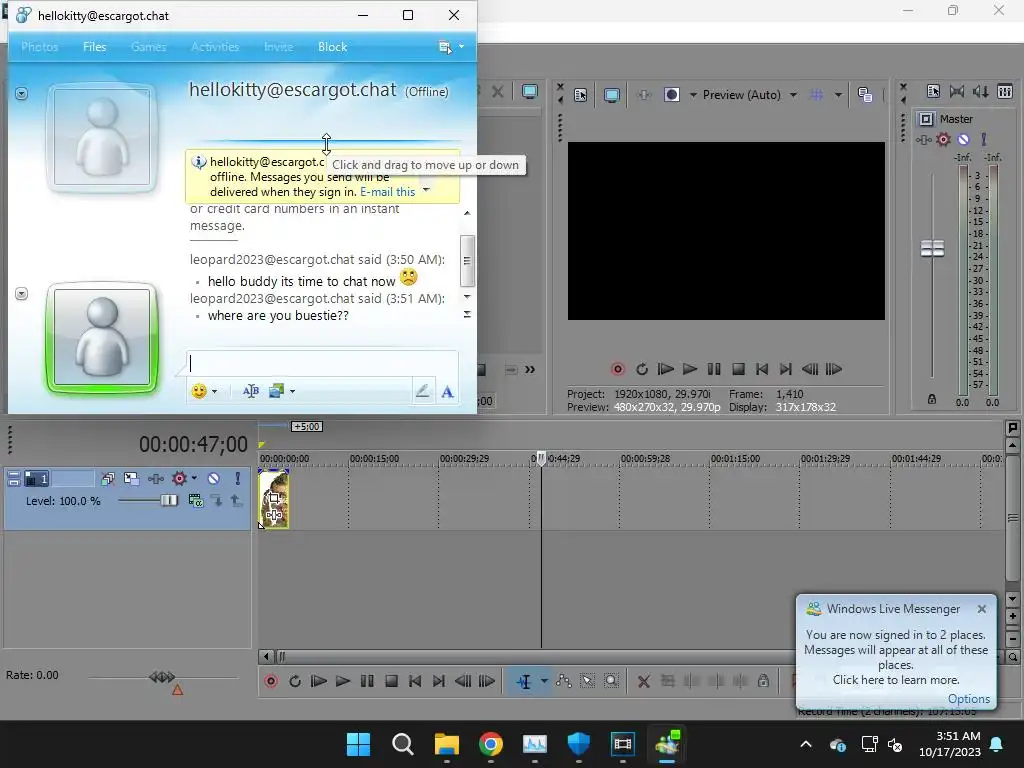
Task: Click Invite in the Messenger toolbar
Action: click(278, 47)
